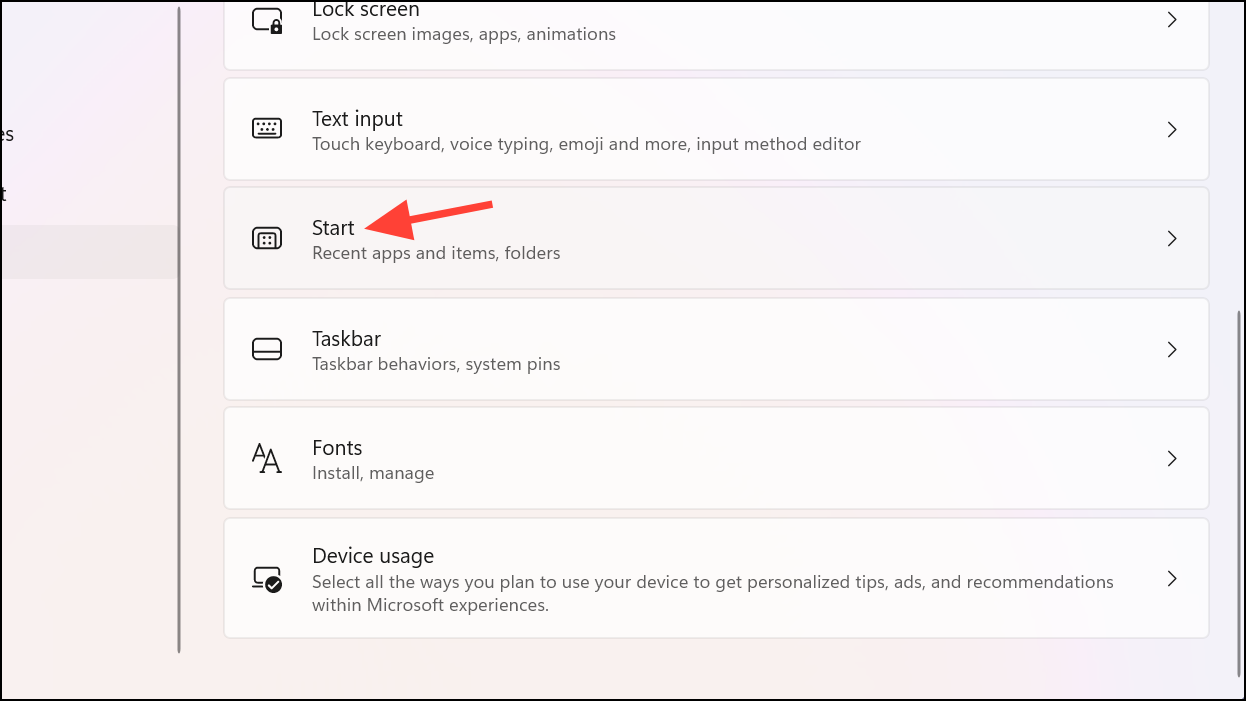Screen dimensions: 1246x701
Task: Click the Device usage checkmark monitor icon
Action: click(267, 578)
